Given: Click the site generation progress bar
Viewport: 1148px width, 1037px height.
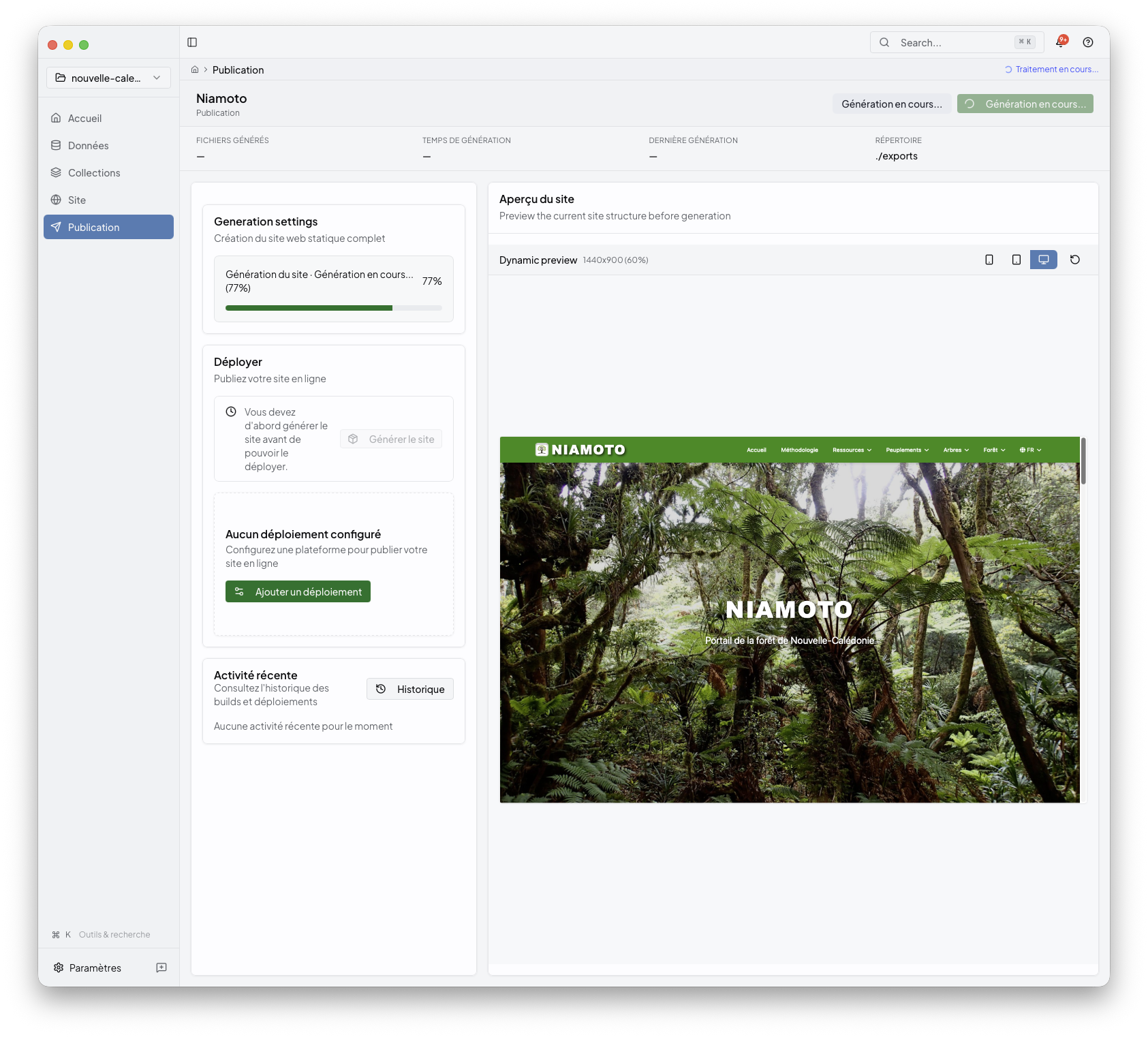Looking at the screenshot, I should pyautogui.click(x=333, y=308).
